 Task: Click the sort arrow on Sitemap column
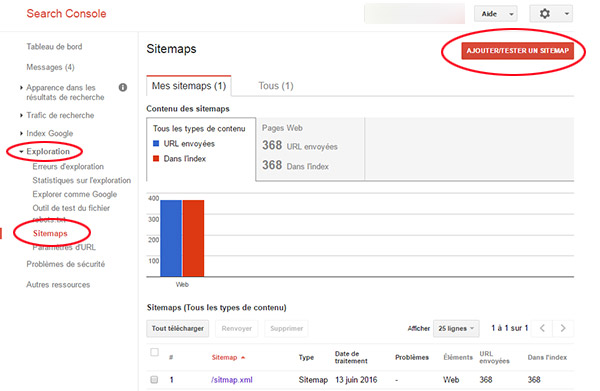pos(243,358)
